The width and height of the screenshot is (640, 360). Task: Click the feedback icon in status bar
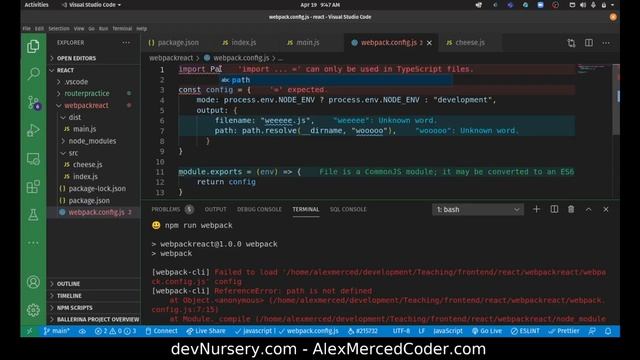point(592,331)
